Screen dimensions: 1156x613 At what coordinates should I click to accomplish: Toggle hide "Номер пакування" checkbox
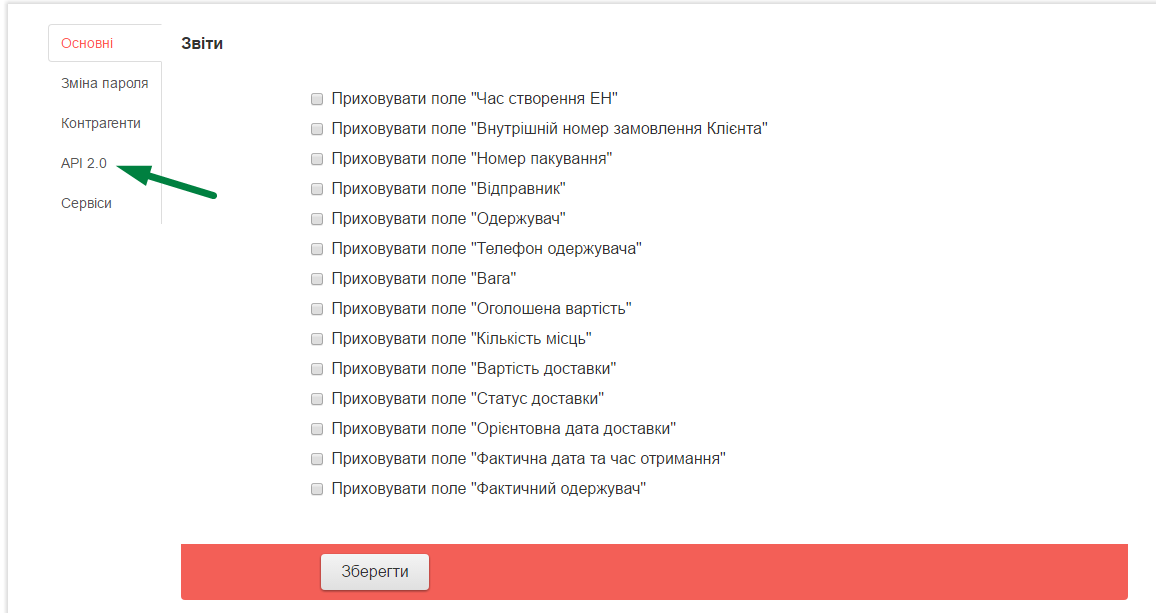[x=317, y=159]
